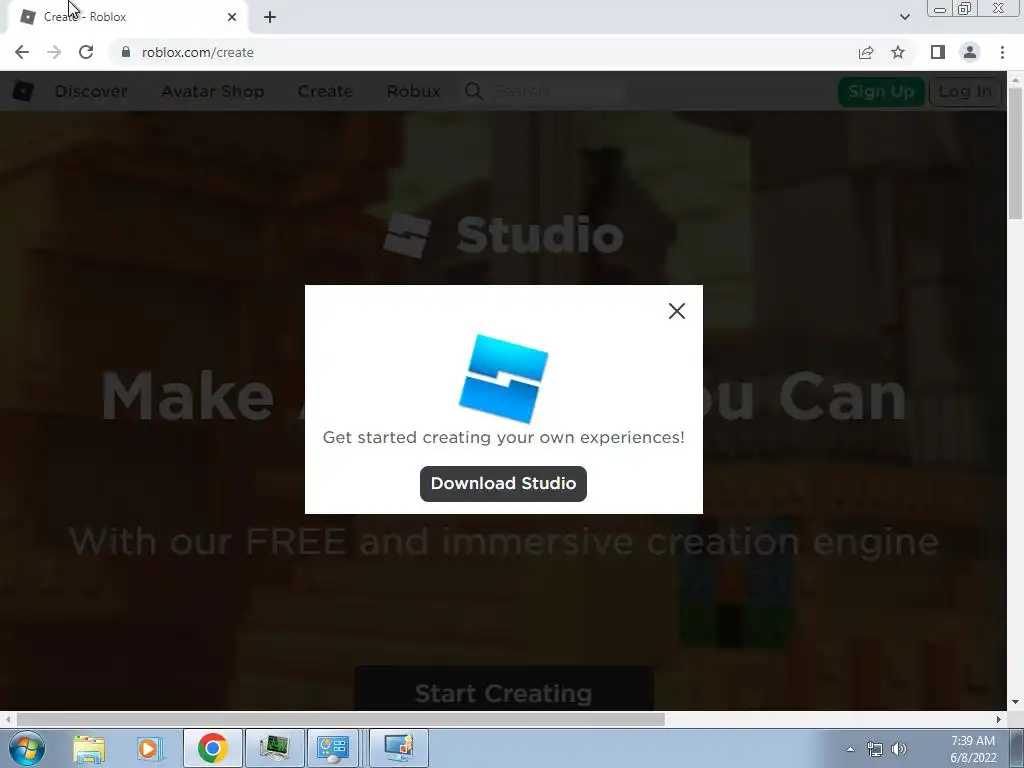Click the scroll right arrow

click(999, 719)
